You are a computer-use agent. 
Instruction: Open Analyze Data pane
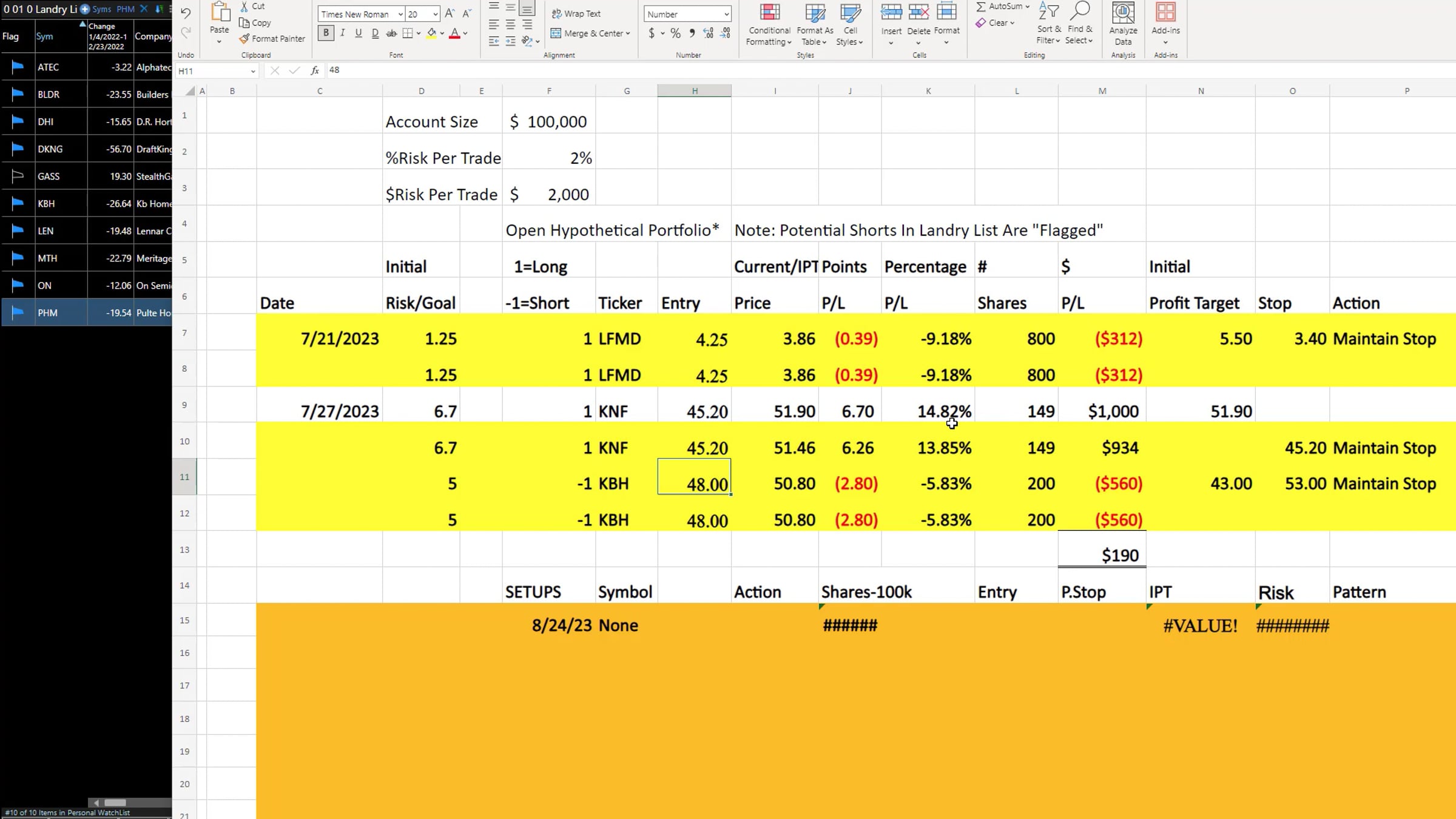1123,24
